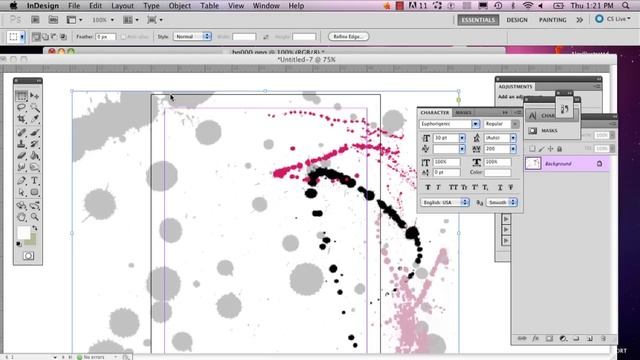Toggle Strikethrough style
This screenshot has width=640, height=360.
(x=511, y=187)
